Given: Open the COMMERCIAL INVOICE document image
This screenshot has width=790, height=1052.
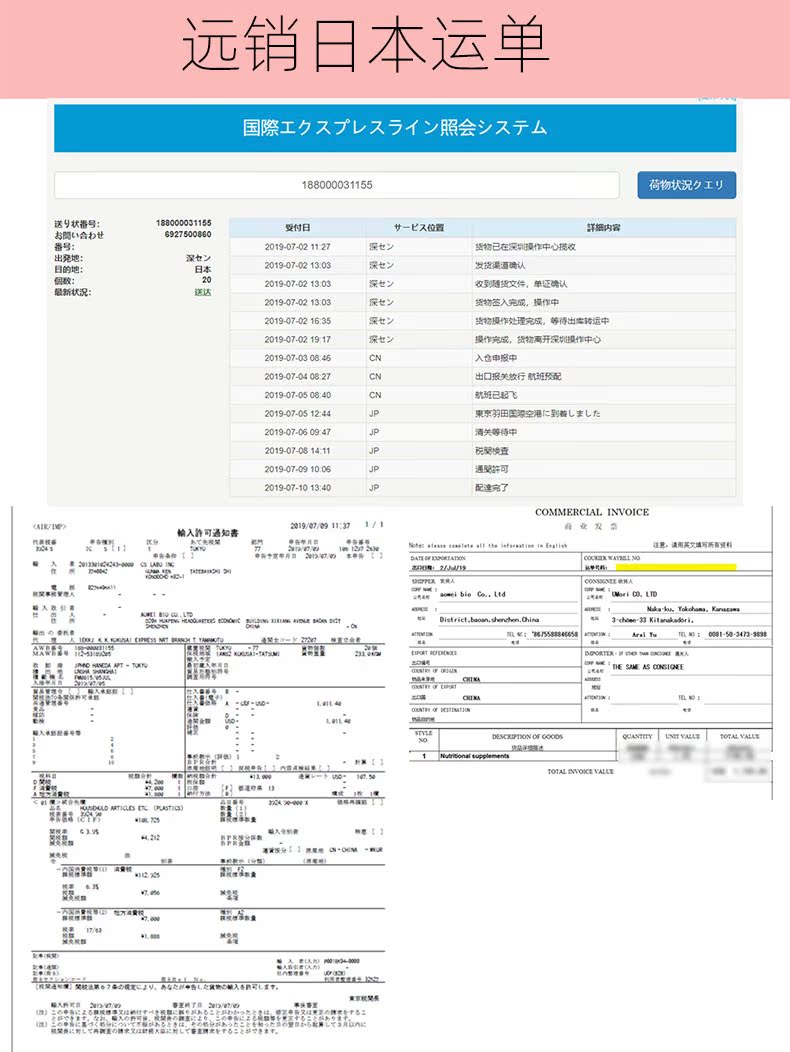Looking at the screenshot, I should click(591, 651).
